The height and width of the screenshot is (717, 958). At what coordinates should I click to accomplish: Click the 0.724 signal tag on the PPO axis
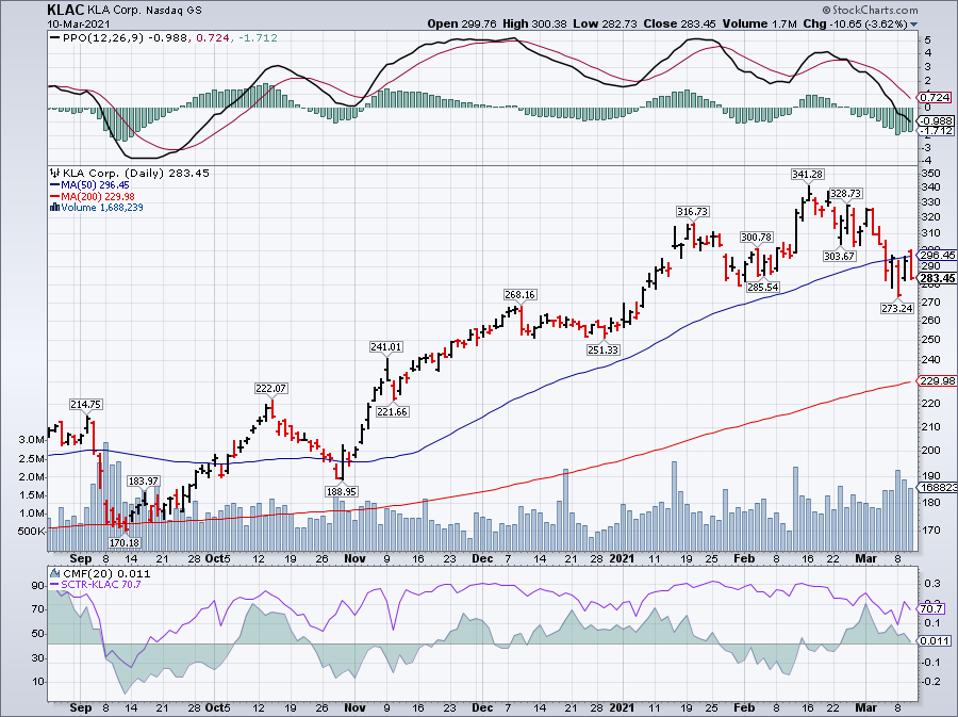[x=935, y=98]
